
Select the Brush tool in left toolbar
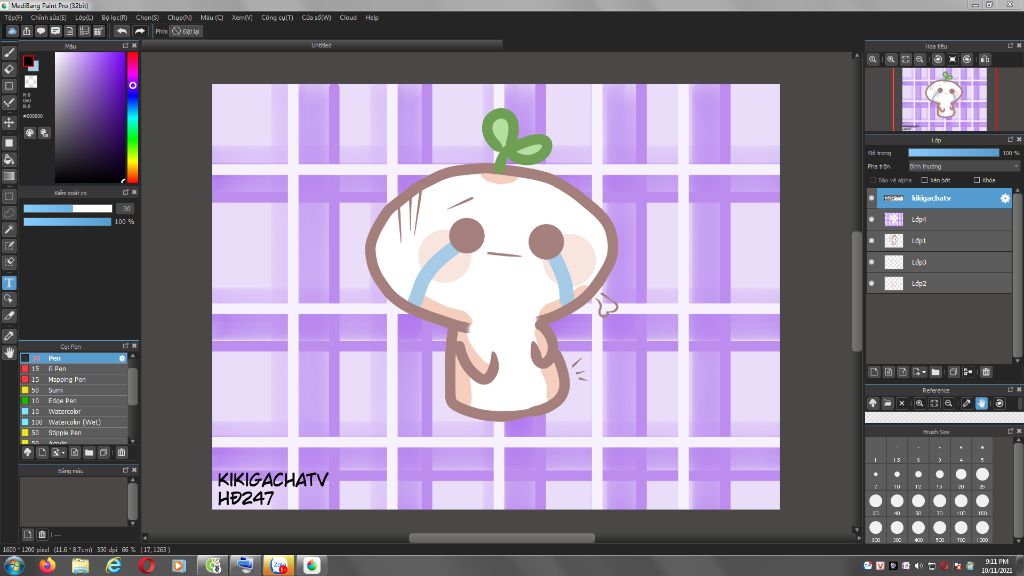9,53
